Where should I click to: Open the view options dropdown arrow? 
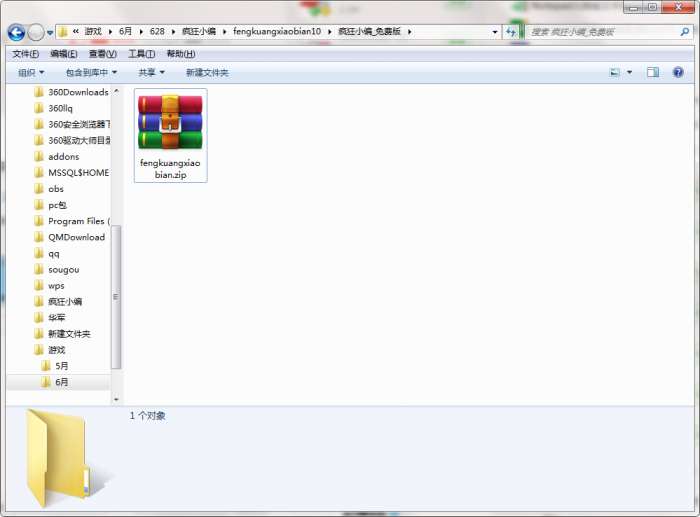point(629,72)
